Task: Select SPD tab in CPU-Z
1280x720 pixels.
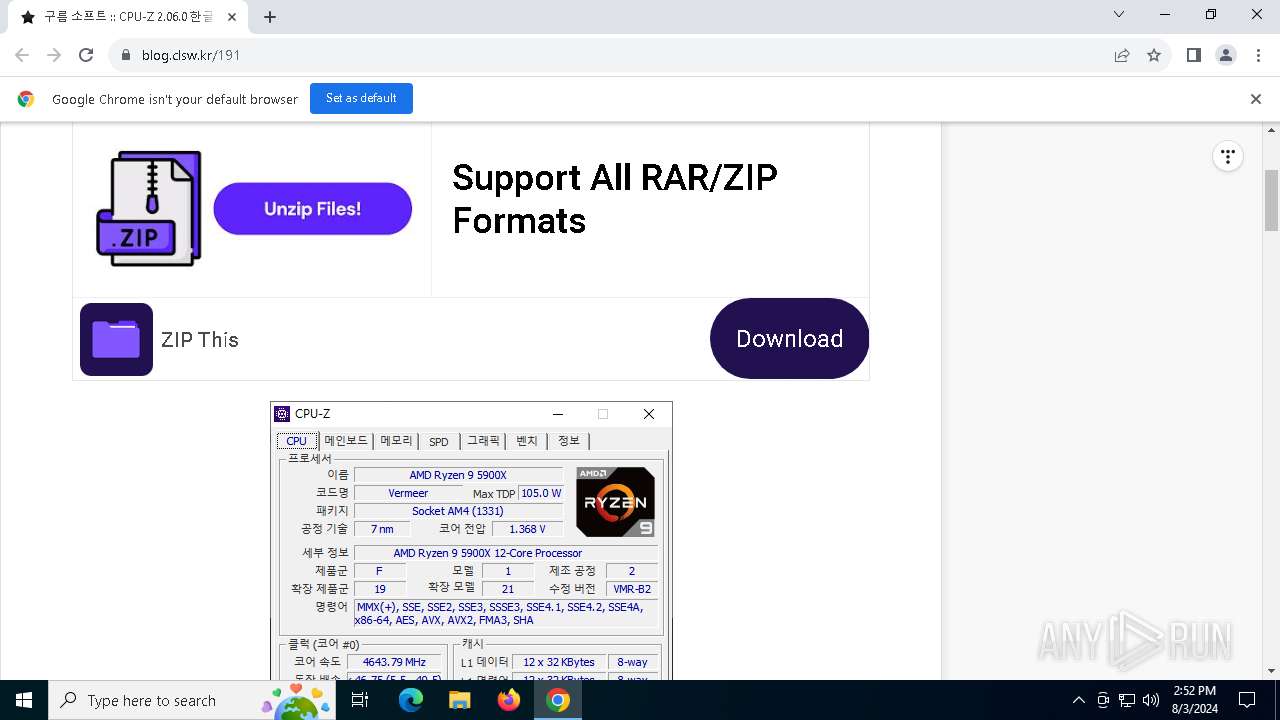Action: [439, 441]
